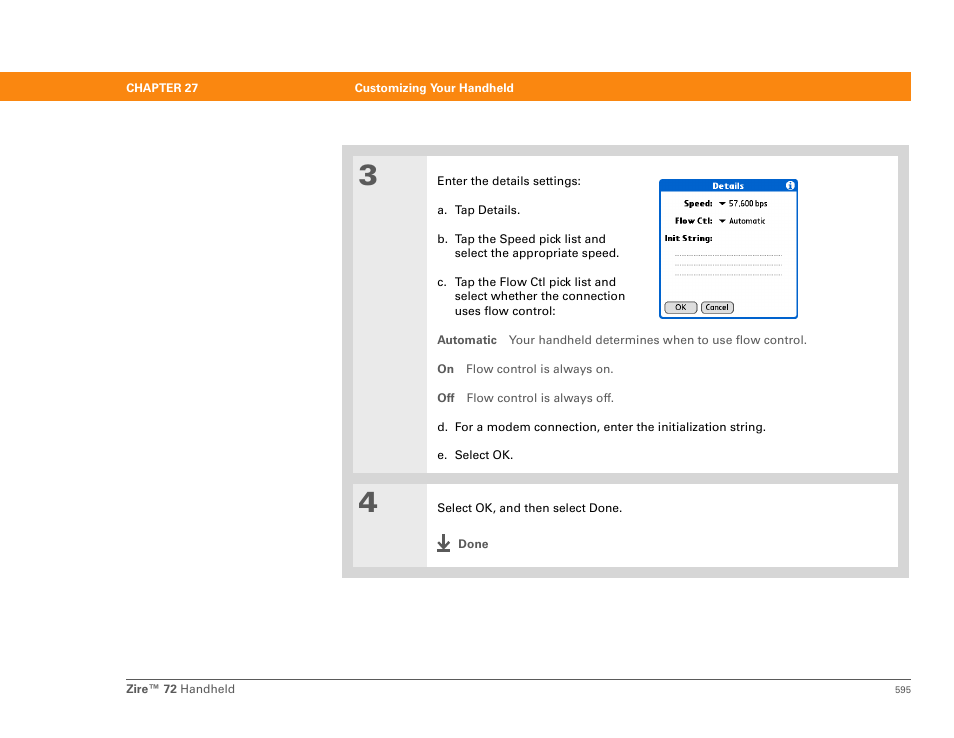The image size is (954, 738).
Task: Click the modem initialization string step text
Action: [610, 427]
